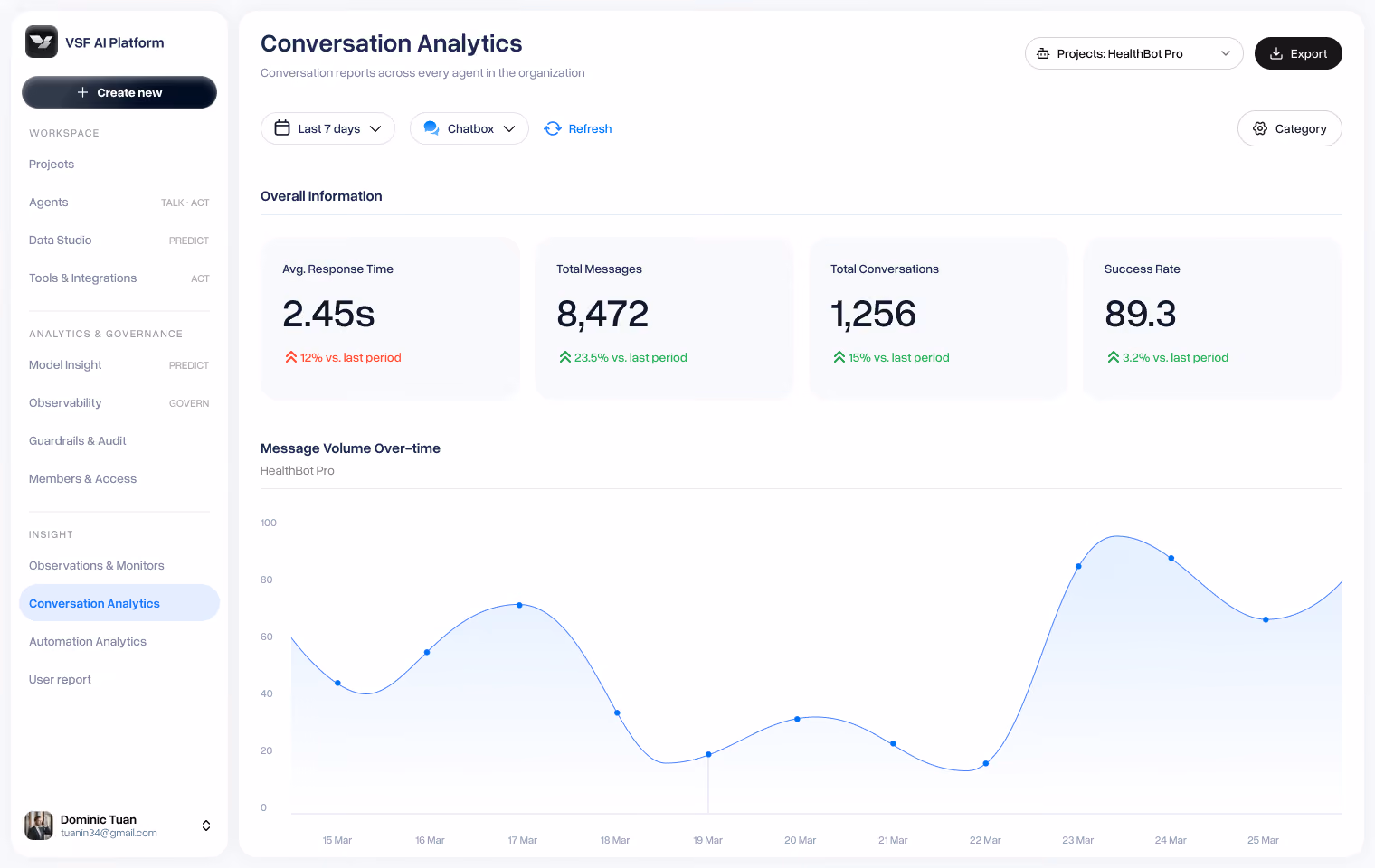Click the VSF AI Platform logo icon
Viewport: 1375px width, 868px height.
click(x=42, y=42)
